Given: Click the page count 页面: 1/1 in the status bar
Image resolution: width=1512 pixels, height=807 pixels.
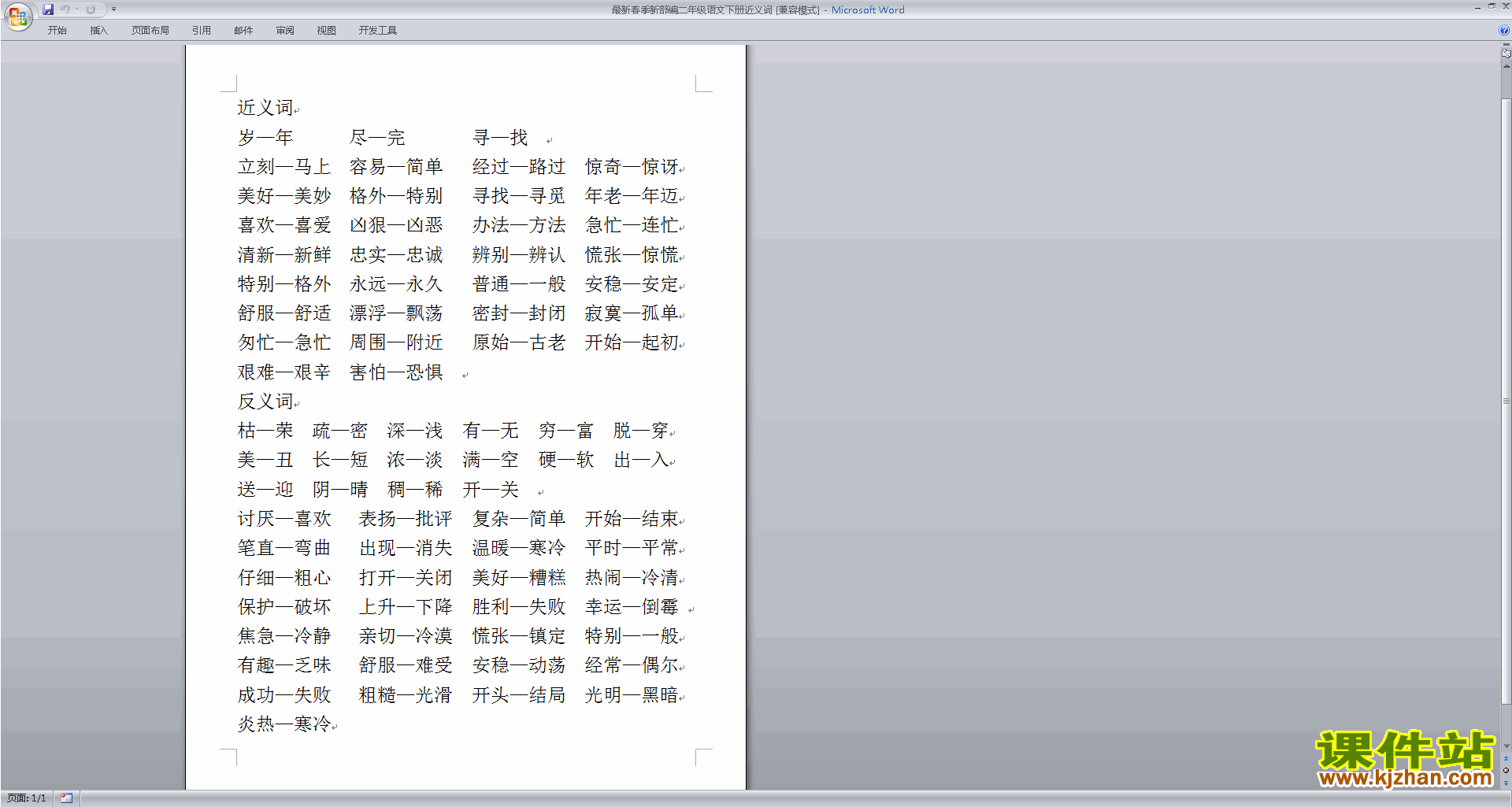Looking at the screenshot, I should [27, 798].
